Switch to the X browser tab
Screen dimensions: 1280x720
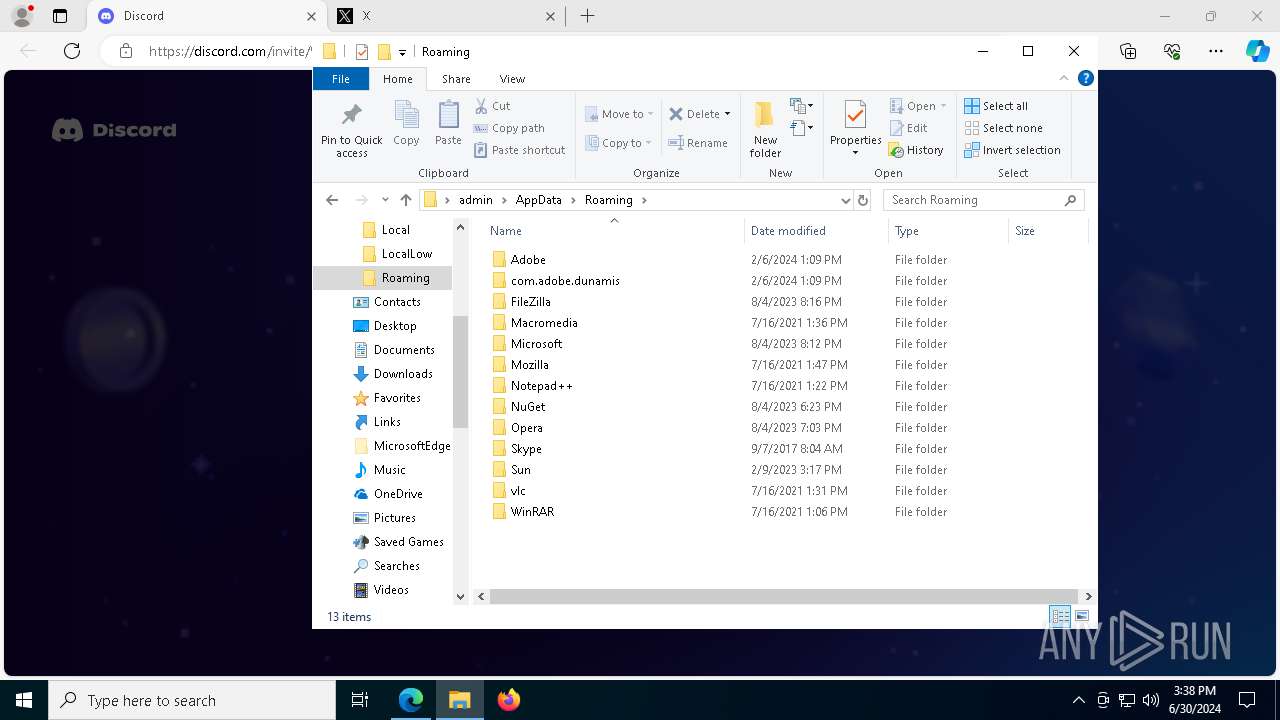tap(446, 16)
